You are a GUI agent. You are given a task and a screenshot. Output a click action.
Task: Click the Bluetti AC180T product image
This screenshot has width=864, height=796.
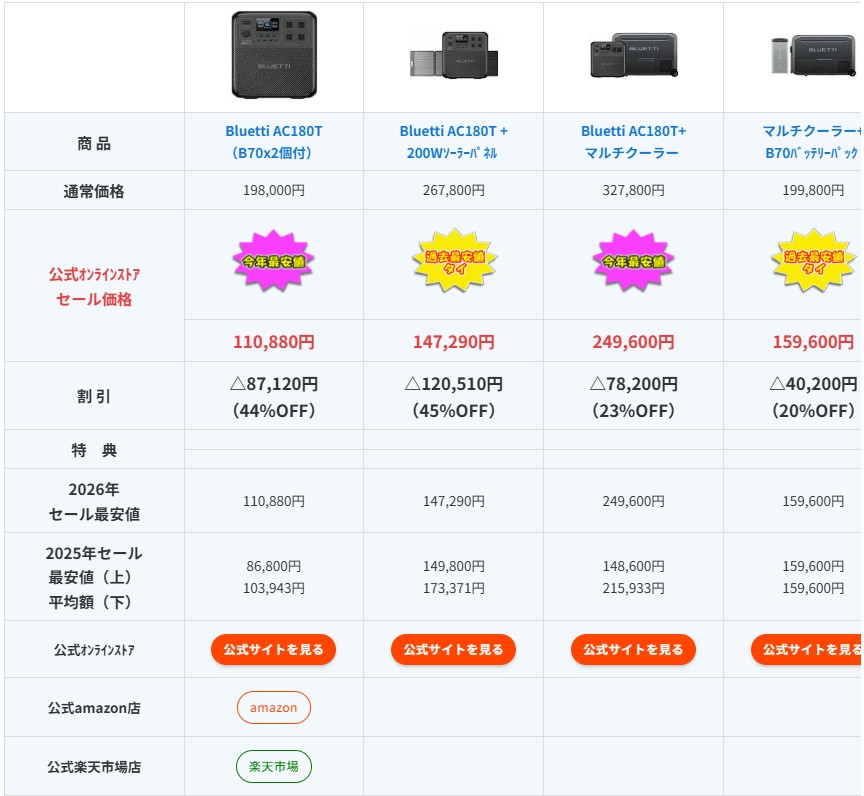pyautogui.click(x=273, y=56)
